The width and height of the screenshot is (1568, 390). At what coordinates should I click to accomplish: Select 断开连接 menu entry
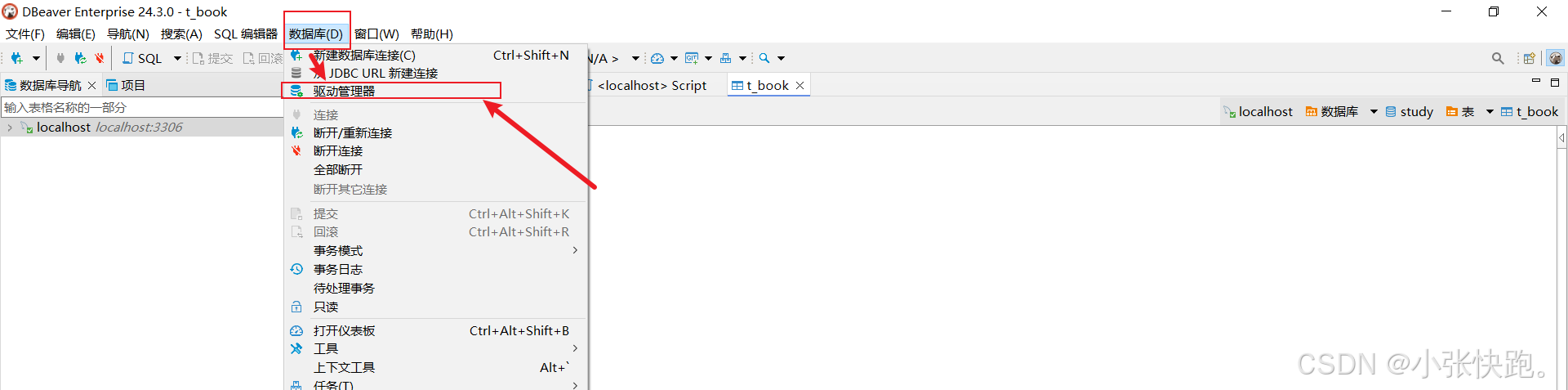[435, 150]
